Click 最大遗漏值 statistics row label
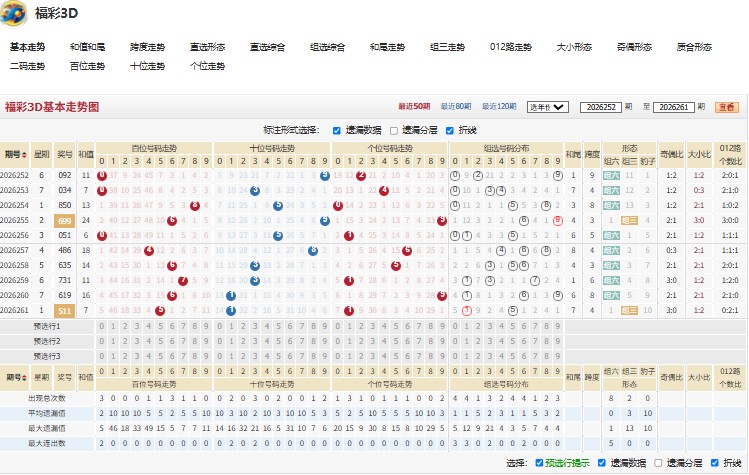This screenshot has width=749, height=475. (47, 428)
